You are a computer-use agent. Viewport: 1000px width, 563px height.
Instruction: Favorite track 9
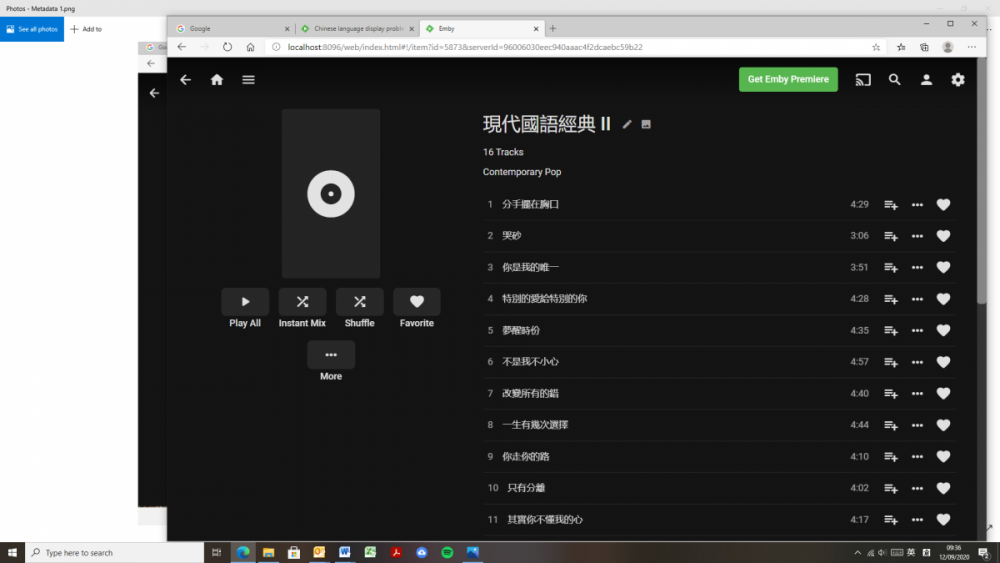coord(943,457)
